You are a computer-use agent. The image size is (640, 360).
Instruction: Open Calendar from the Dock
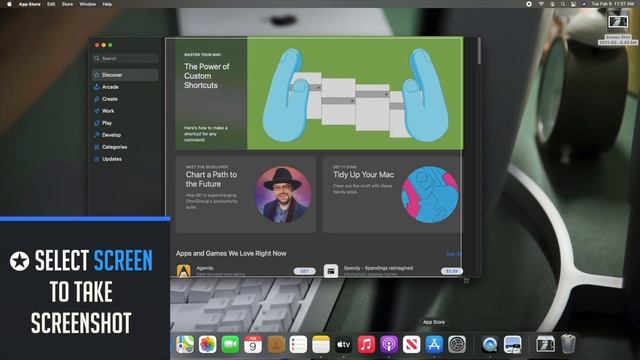tap(253, 344)
